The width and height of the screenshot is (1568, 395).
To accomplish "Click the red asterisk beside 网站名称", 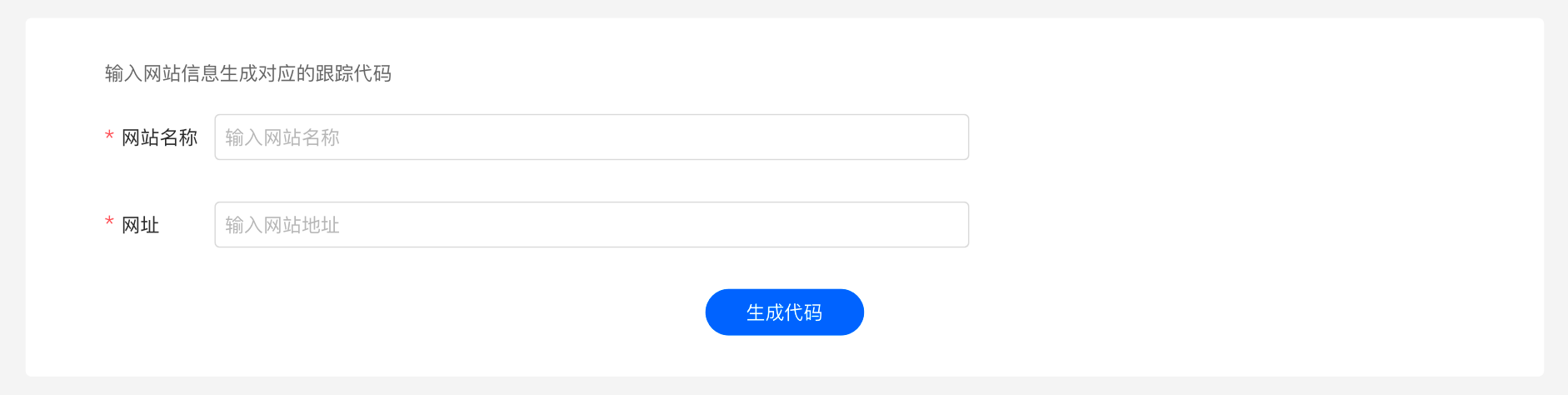I will tap(109, 136).
